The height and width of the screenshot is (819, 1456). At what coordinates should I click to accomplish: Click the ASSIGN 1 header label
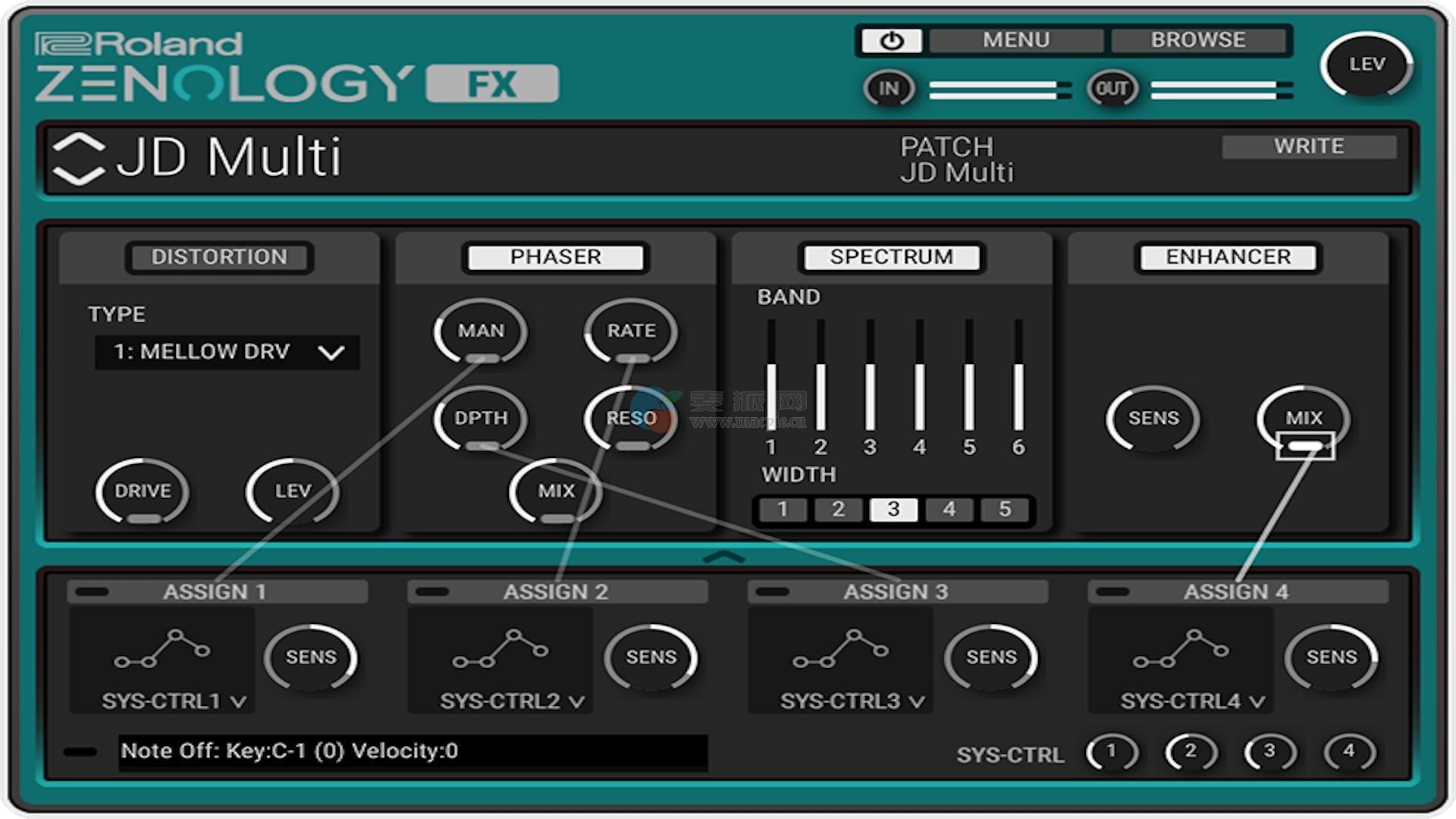[215, 592]
